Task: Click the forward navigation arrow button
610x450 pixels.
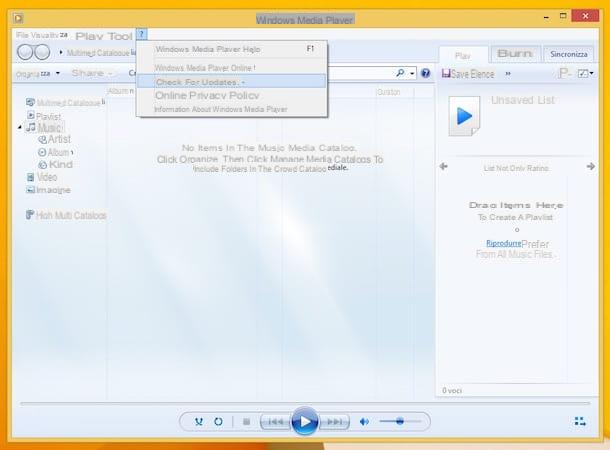Action: [x=42, y=52]
